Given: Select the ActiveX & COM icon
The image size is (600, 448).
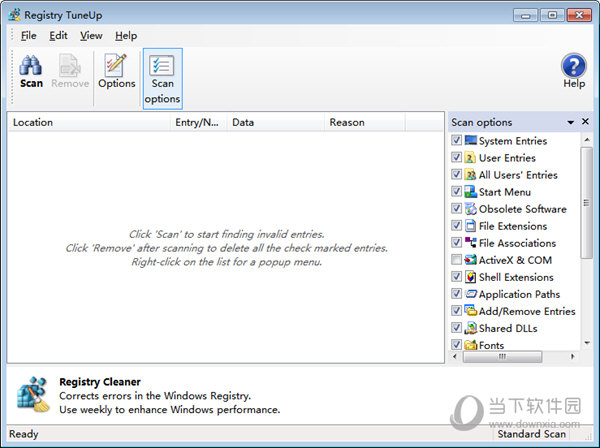Looking at the screenshot, I should (470, 260).
